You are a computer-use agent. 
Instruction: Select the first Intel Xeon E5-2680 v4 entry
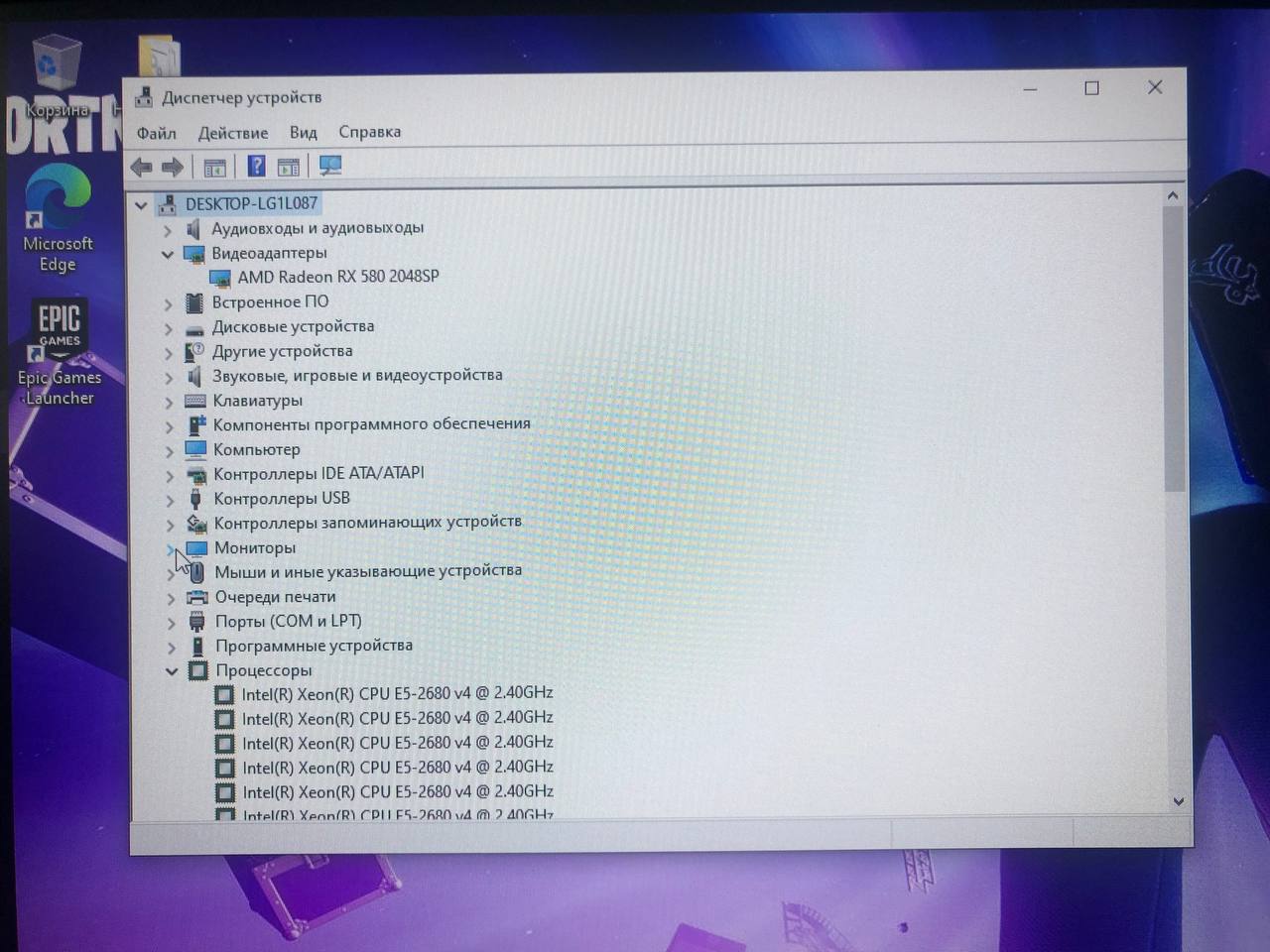click(x=397, y=693)
